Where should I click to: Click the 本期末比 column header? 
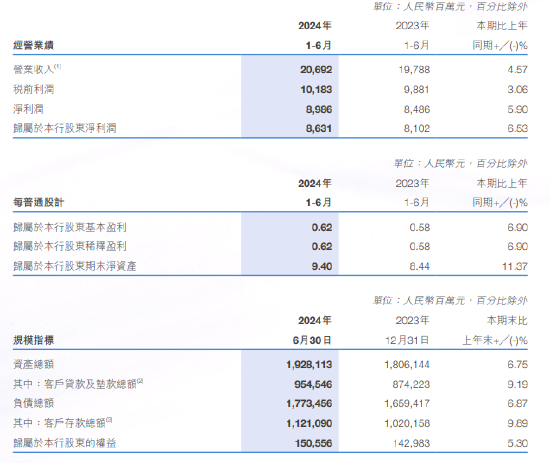[507, 320]
